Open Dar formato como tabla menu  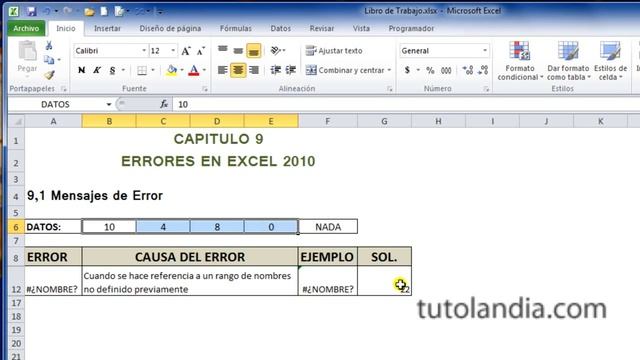568,60
